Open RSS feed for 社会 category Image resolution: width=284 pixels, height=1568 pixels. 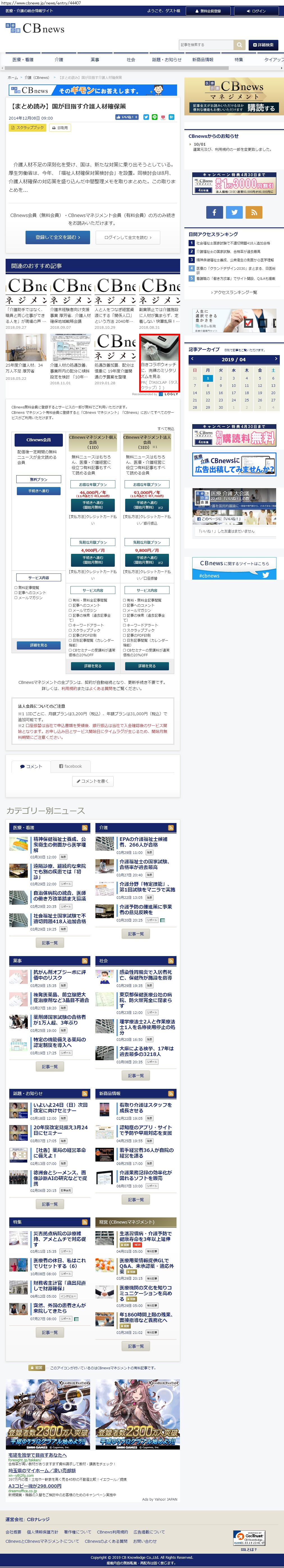click(171, 961)
